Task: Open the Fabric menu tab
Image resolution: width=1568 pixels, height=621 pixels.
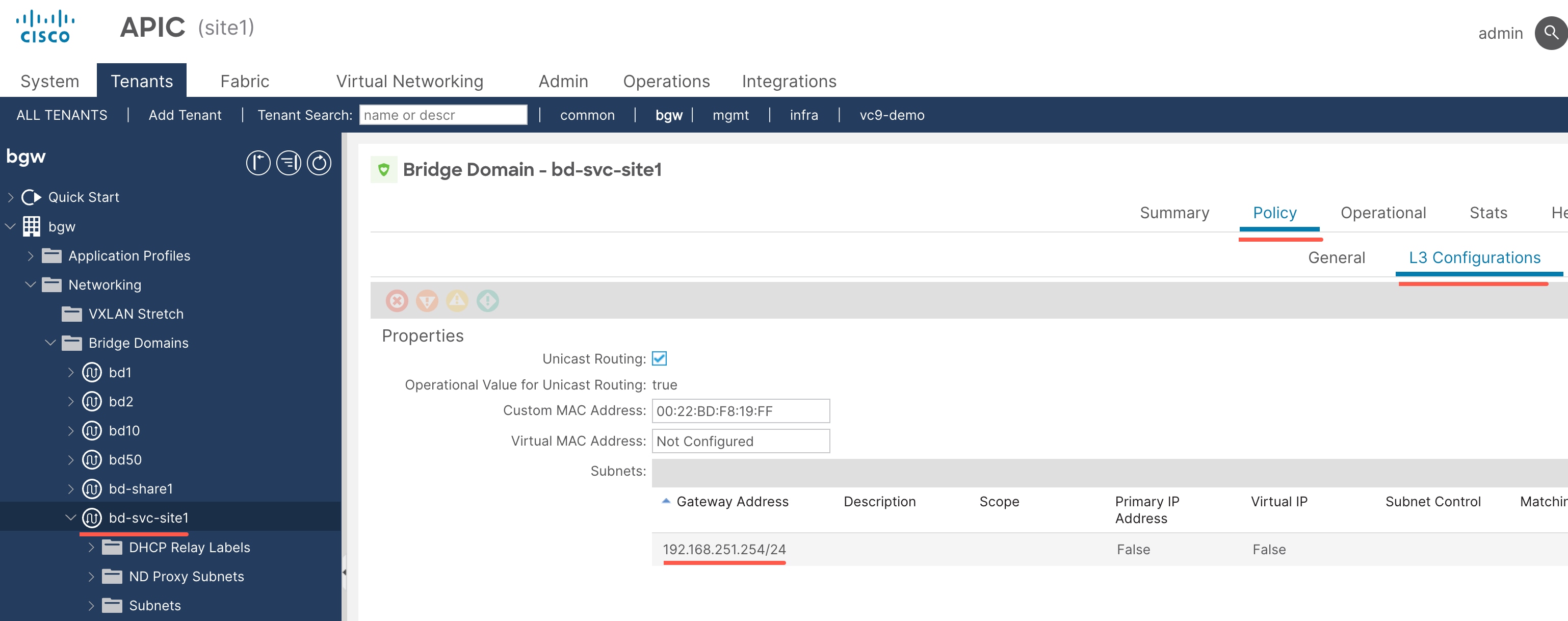Action: [245, 81]
